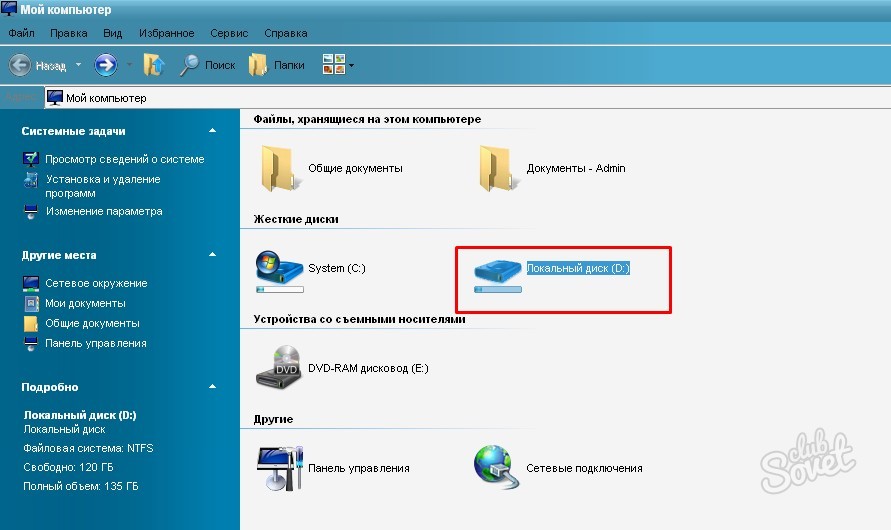891x530 pixels.
Task: Open the Сервис menu
Action: pyautogui.click(x=229, y=33)
